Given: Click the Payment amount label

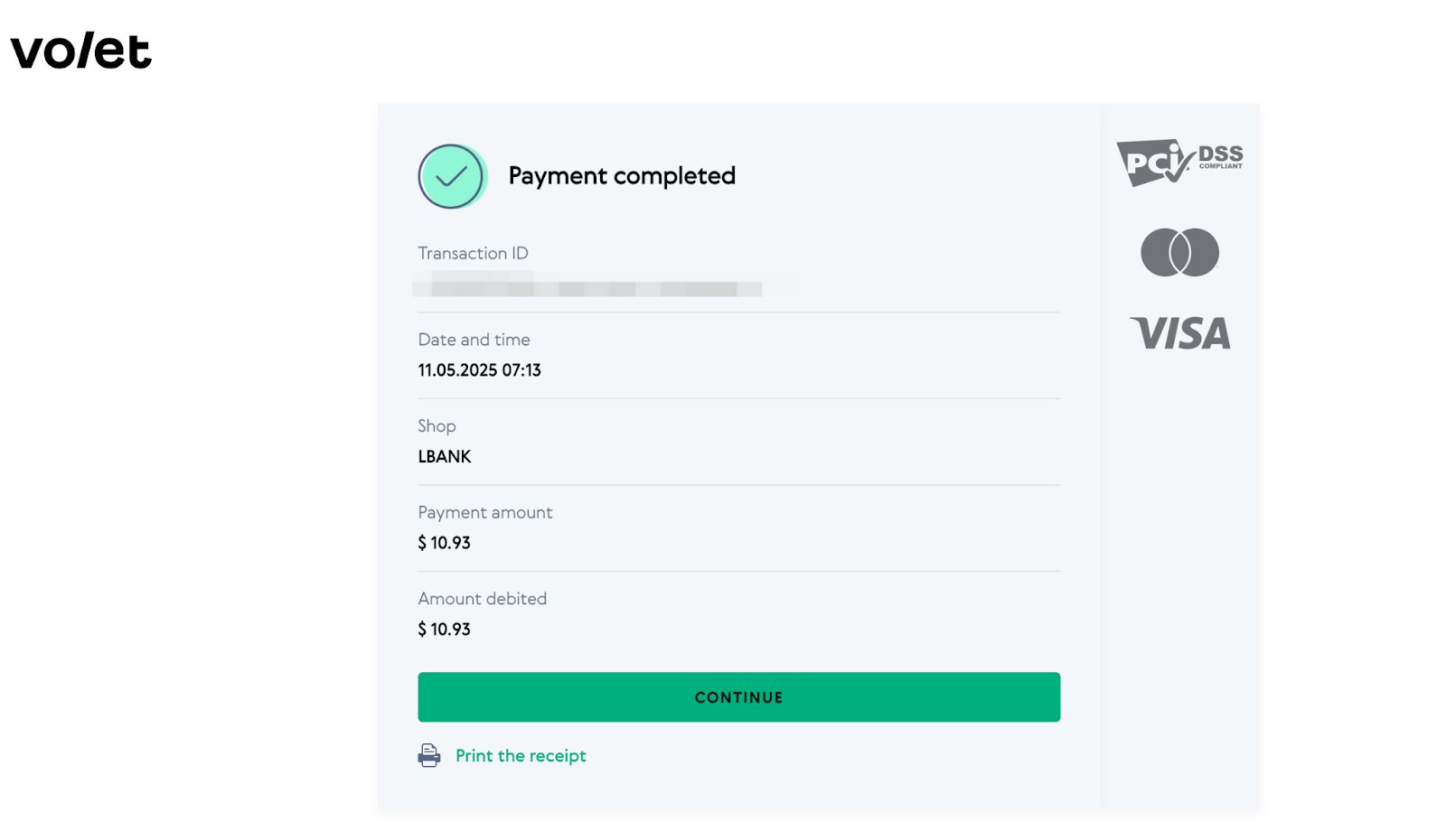Looking at the screenshot, I should pos(484,513).
